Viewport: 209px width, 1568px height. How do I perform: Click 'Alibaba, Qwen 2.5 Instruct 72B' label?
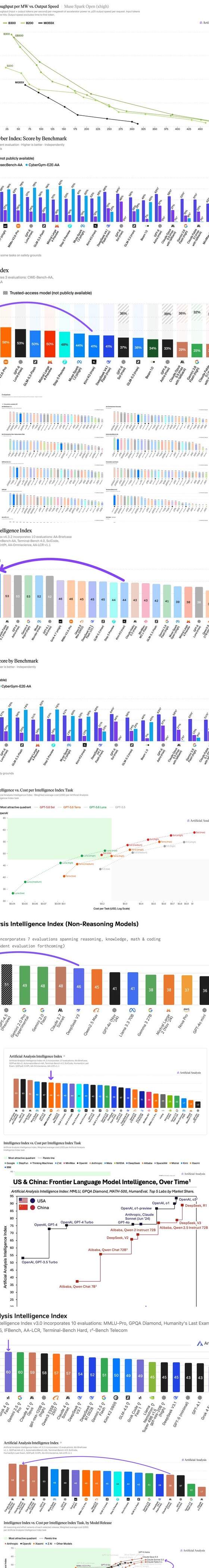pos(183,1228)
